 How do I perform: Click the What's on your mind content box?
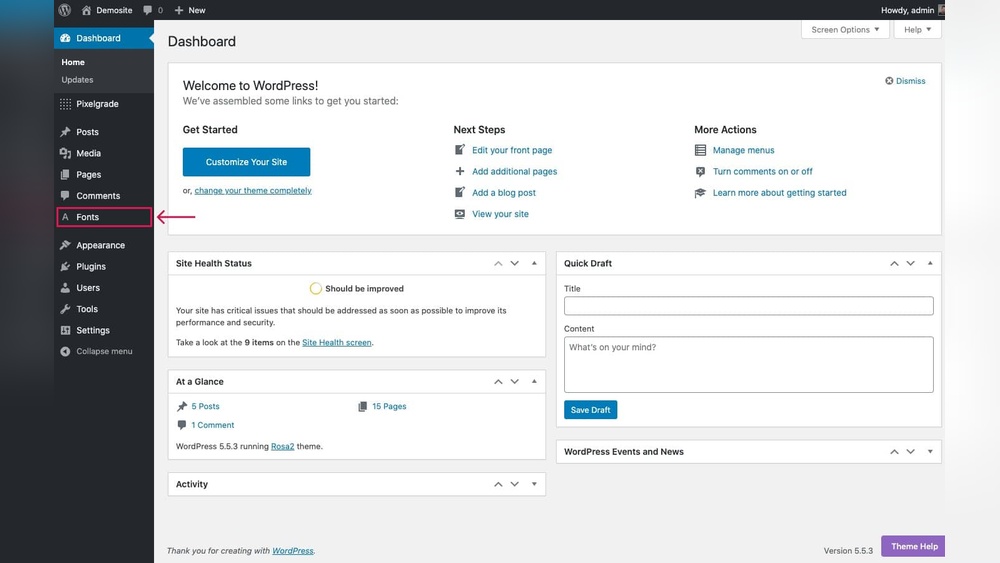(x=749, y=365)
